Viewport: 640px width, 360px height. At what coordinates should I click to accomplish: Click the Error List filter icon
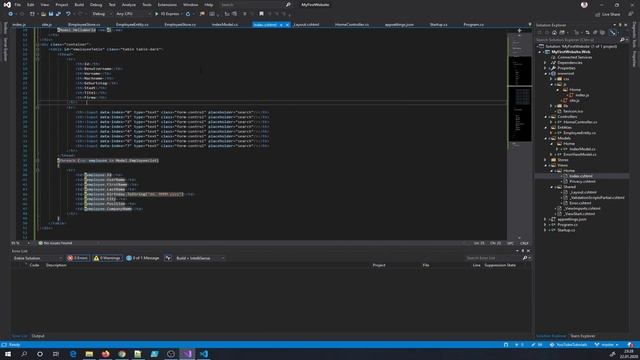pos(168,258)
